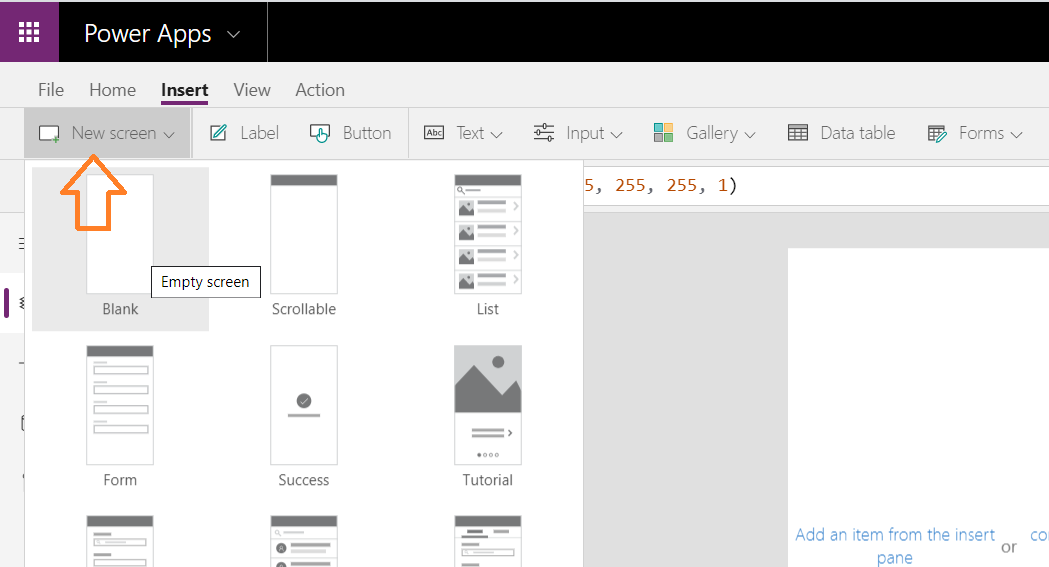The width and height of the screenshot is (1049, 567).
Task: Open the app launcher waffle icon
Action: point(29,32)
